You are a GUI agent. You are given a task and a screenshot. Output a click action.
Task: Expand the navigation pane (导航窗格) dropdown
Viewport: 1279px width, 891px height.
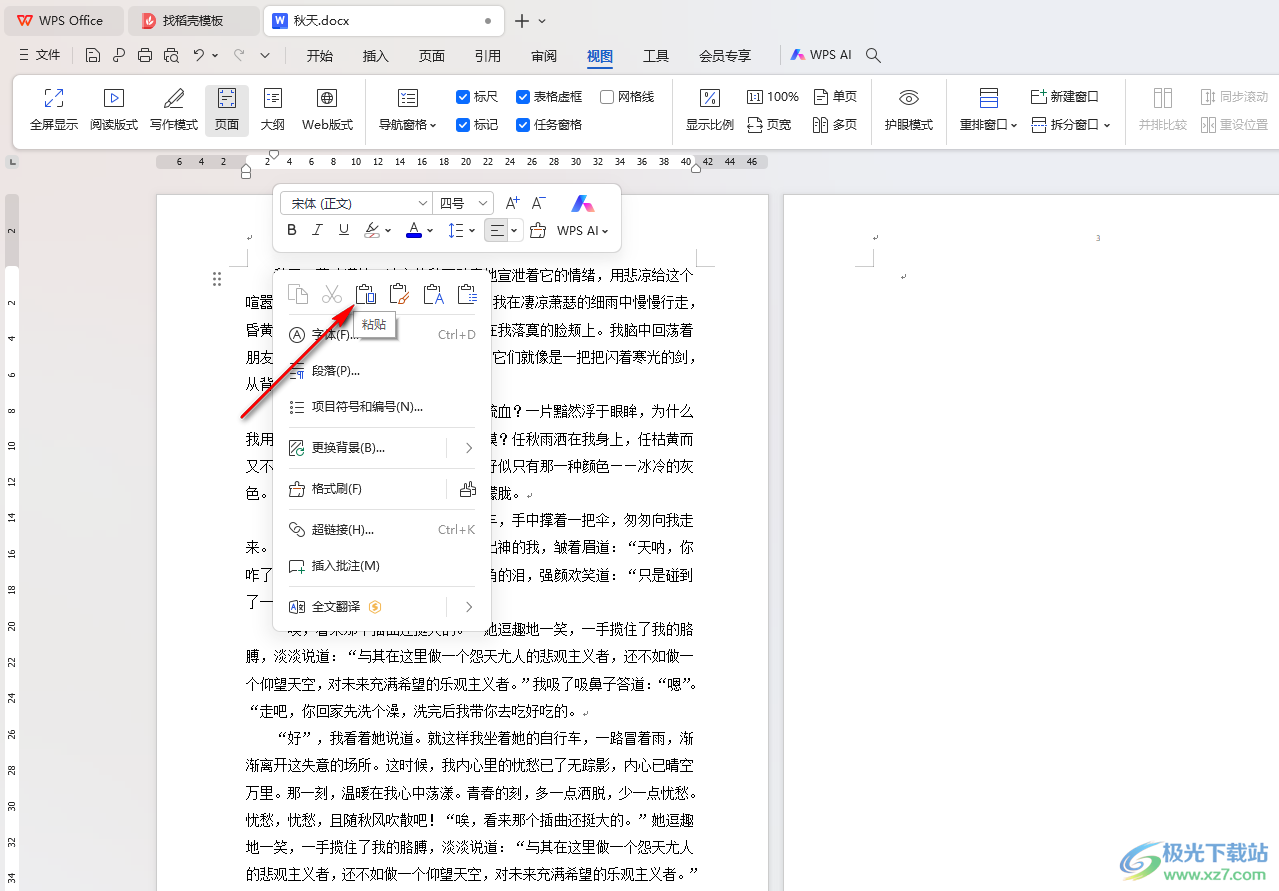(407, 125)
